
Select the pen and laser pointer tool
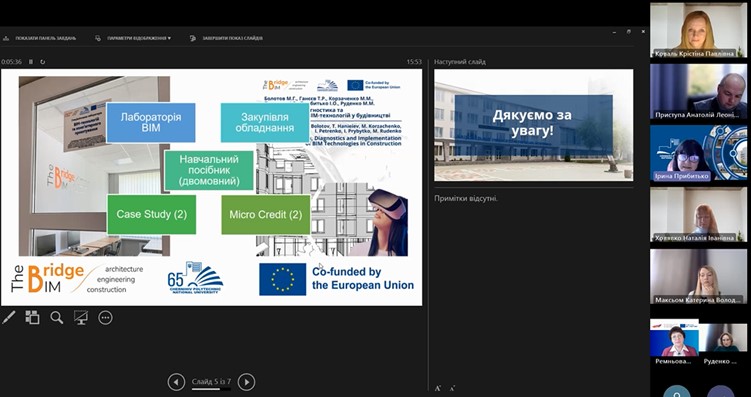click(9, 317)
